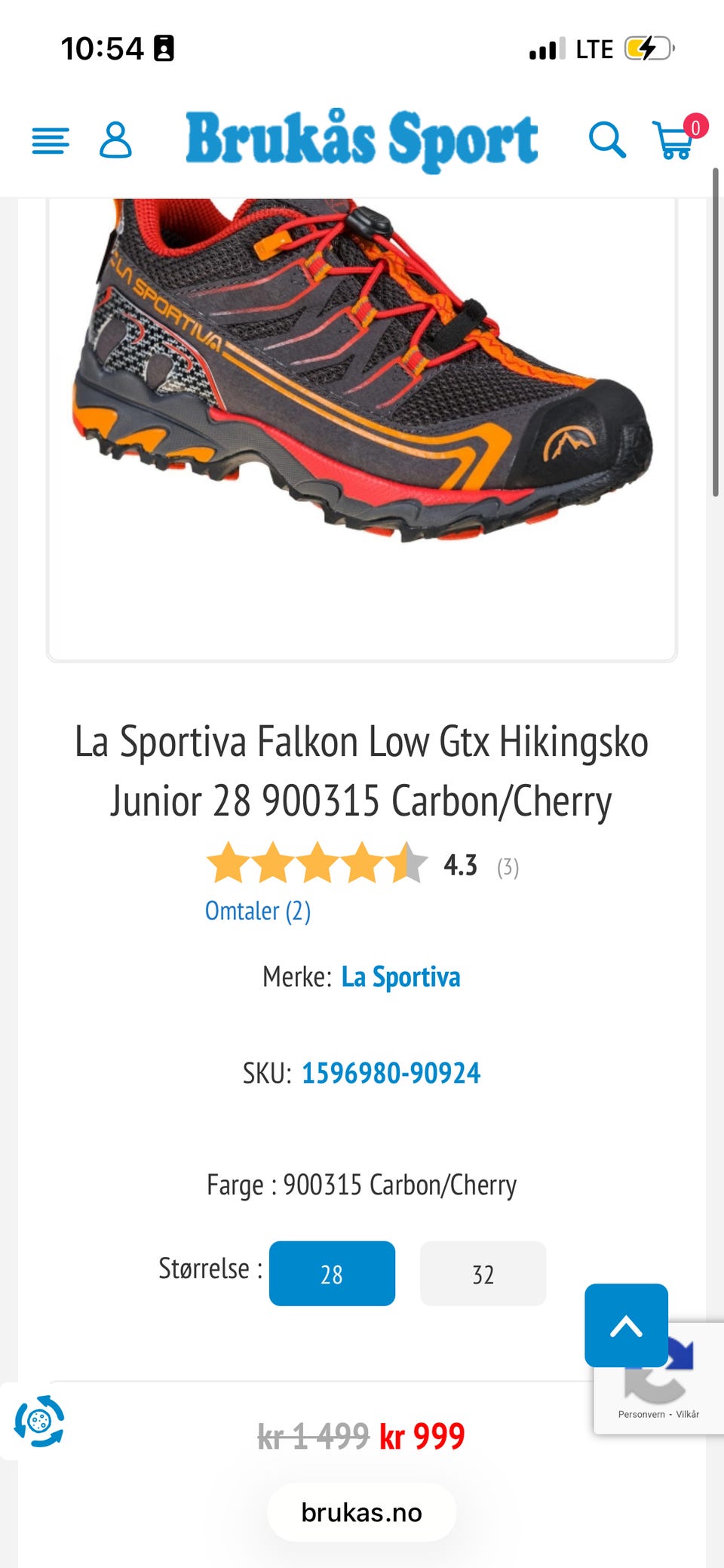Tap the brukas.no address pill
The height and width of the screenshot is (1568, 724).
click(362, 1512)
